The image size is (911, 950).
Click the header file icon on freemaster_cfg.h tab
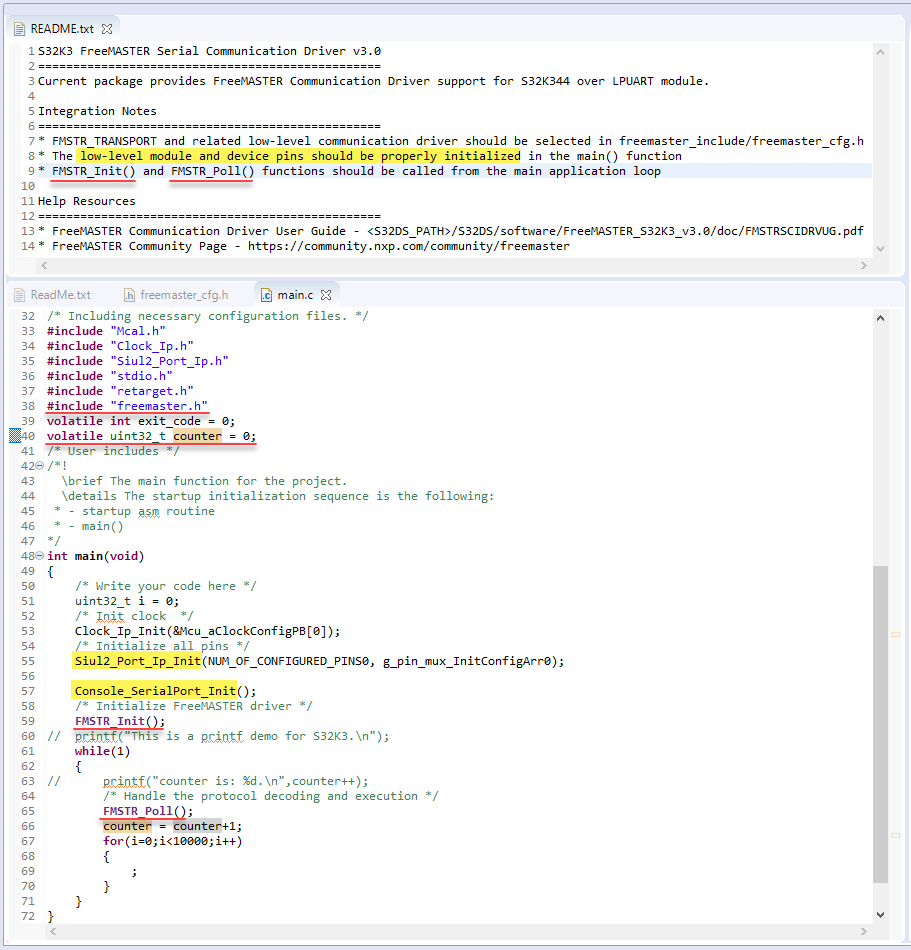point(130,295)
